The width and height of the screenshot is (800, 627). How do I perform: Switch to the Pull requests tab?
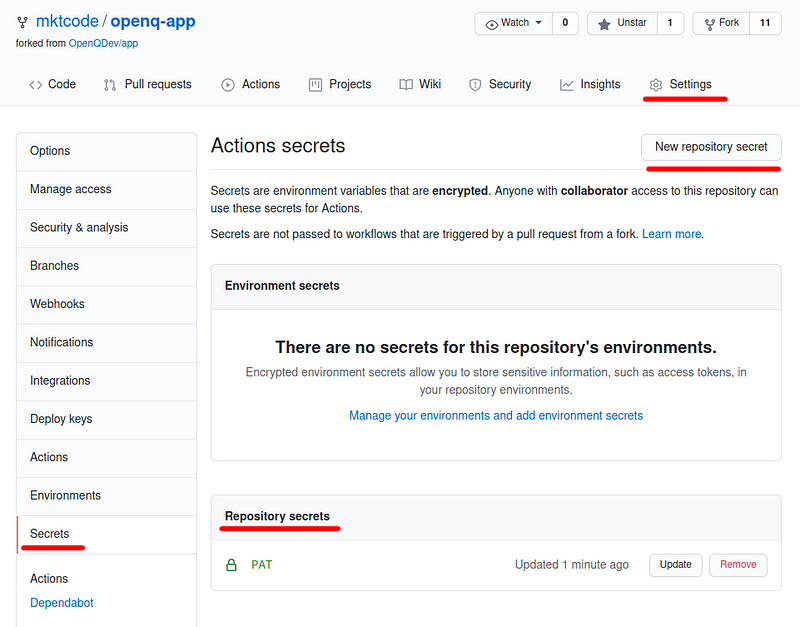[148, 84]
